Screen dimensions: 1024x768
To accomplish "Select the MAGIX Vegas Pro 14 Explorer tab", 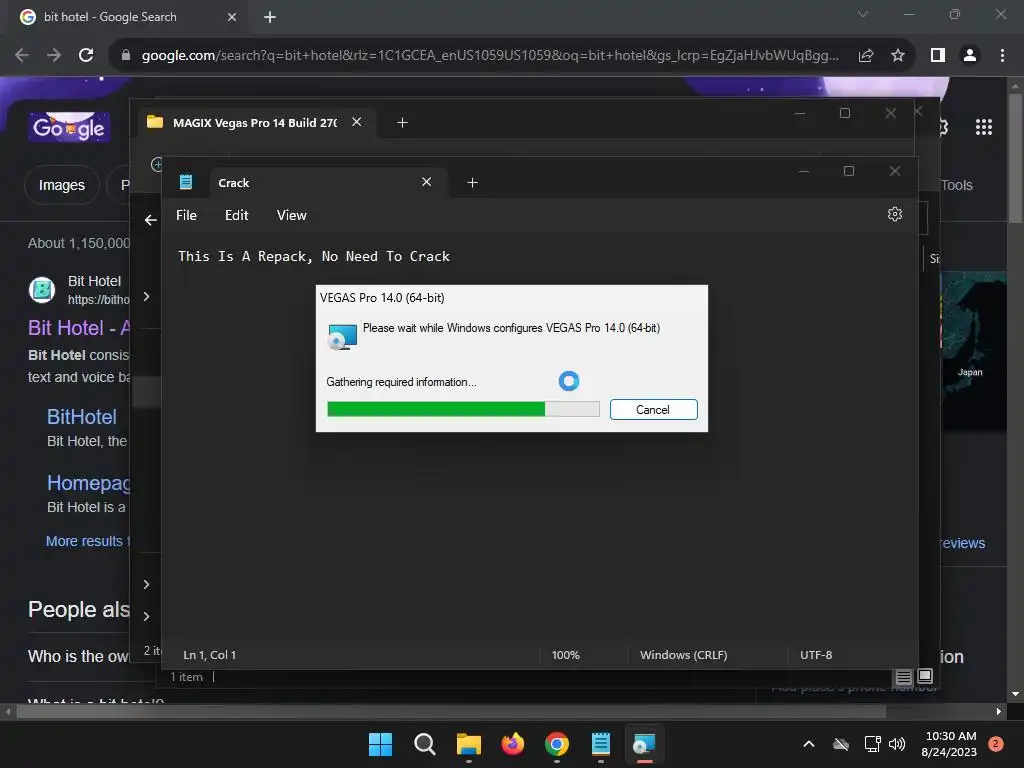I will point(255,122).
